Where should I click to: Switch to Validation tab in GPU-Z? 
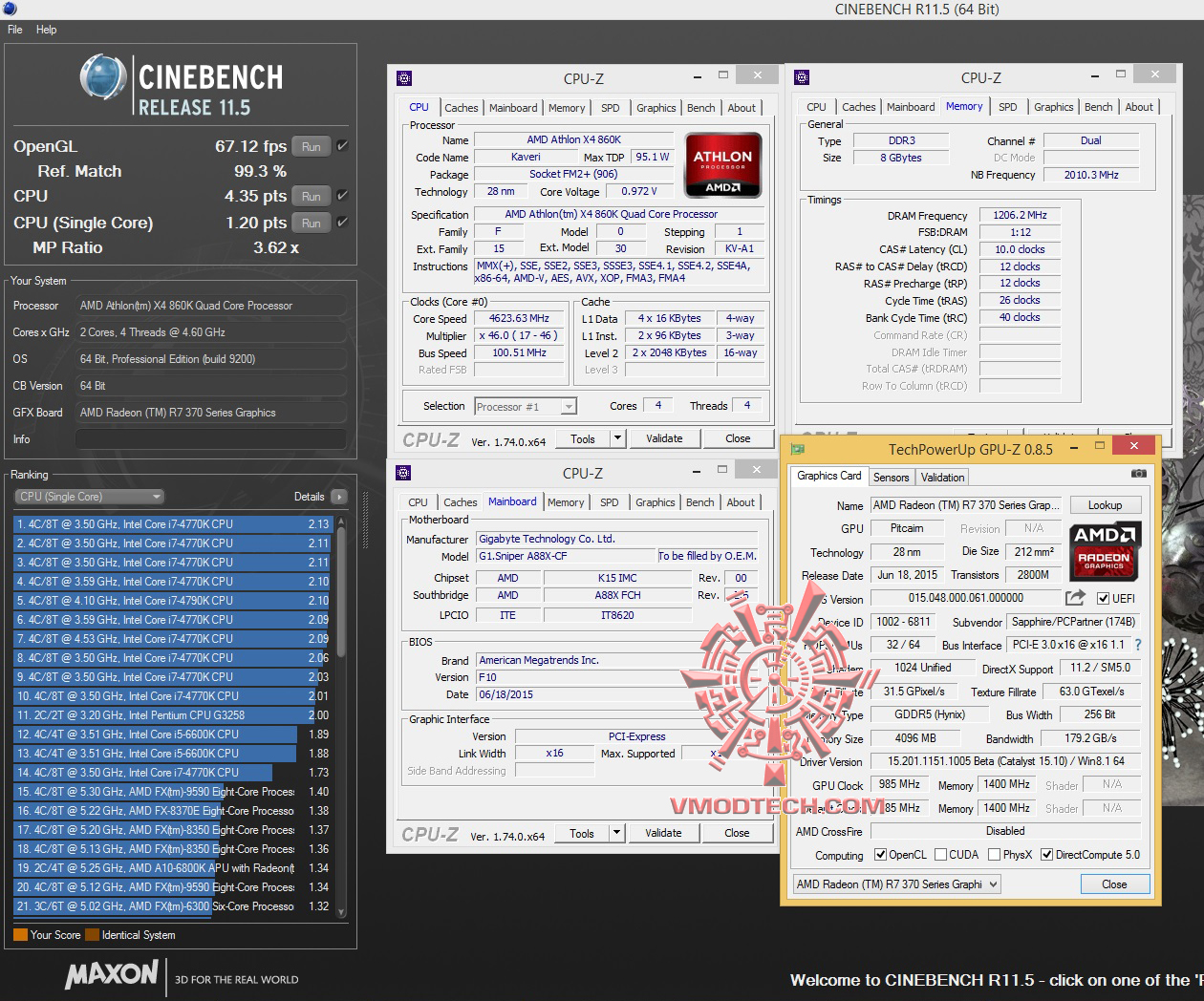tap(943, 478)
